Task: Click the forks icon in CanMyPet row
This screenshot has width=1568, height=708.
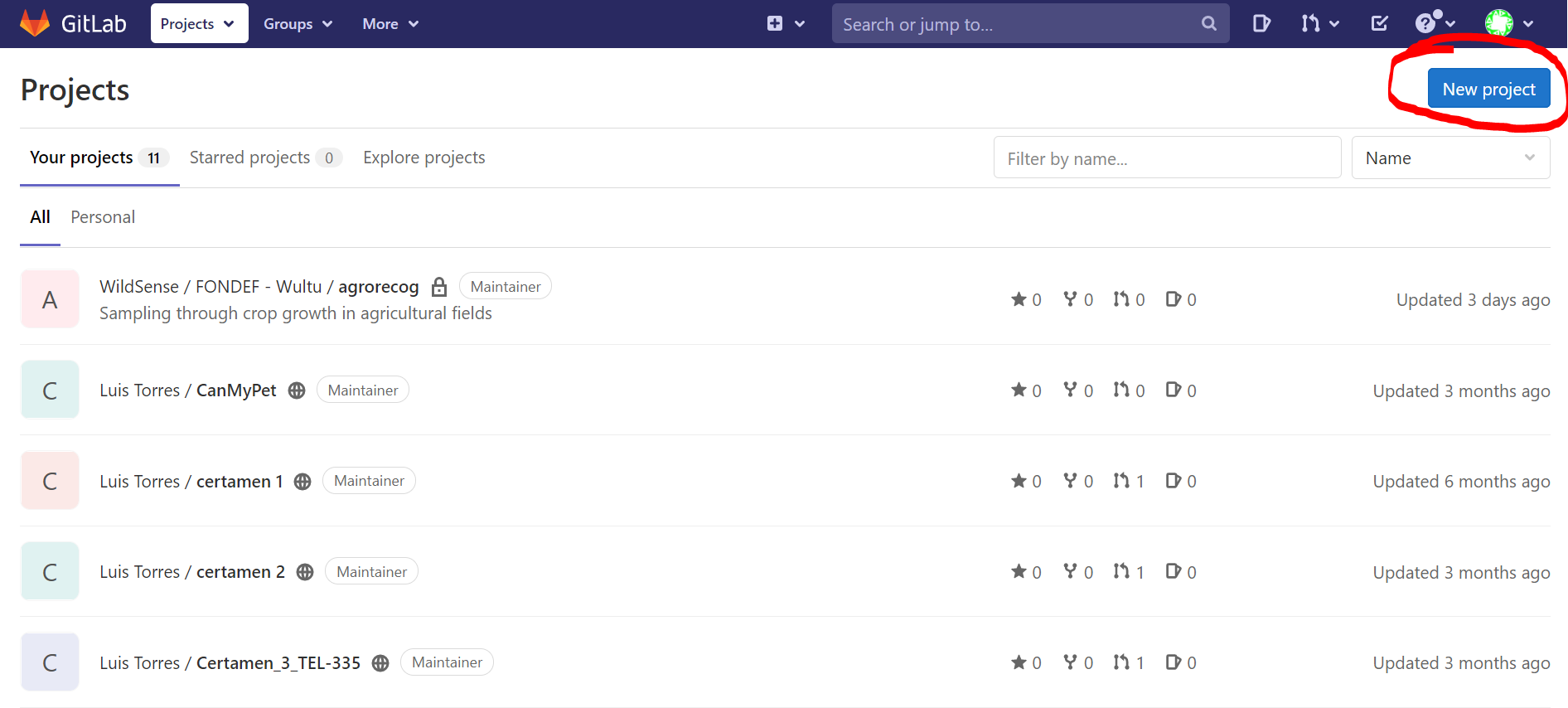Action: [1070, 390]
